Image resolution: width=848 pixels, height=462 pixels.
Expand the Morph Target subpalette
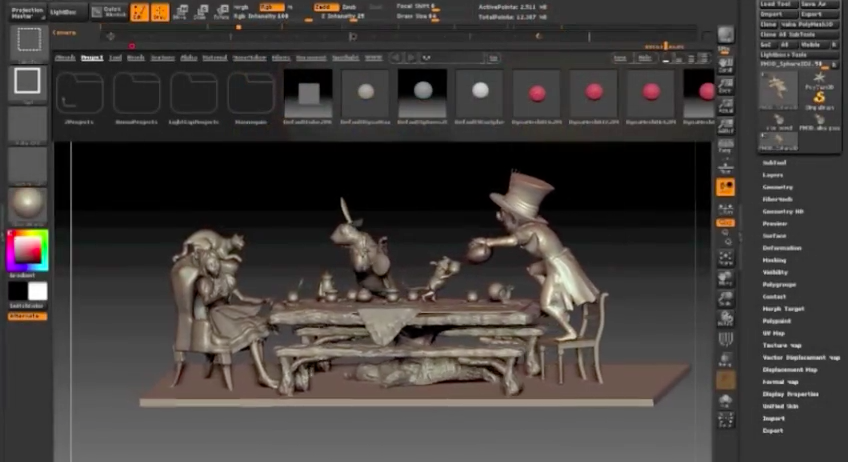pos(783,309)
